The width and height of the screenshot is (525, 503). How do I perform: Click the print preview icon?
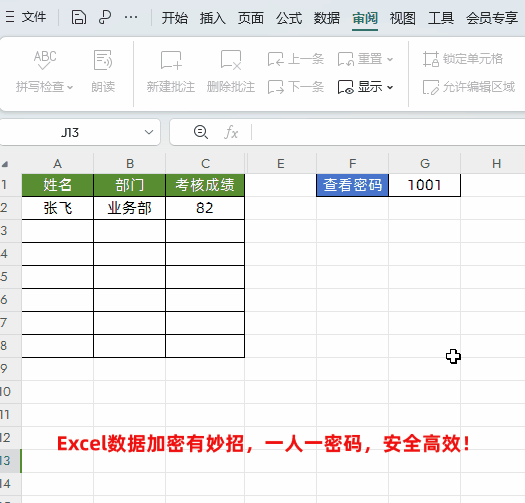(105, 17)
